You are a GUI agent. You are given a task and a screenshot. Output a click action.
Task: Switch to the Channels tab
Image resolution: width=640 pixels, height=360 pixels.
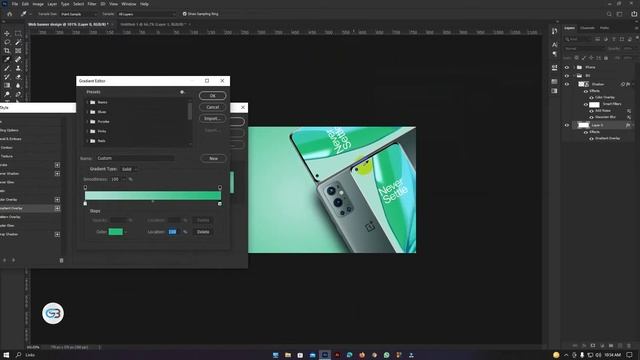tap(587, 28)
